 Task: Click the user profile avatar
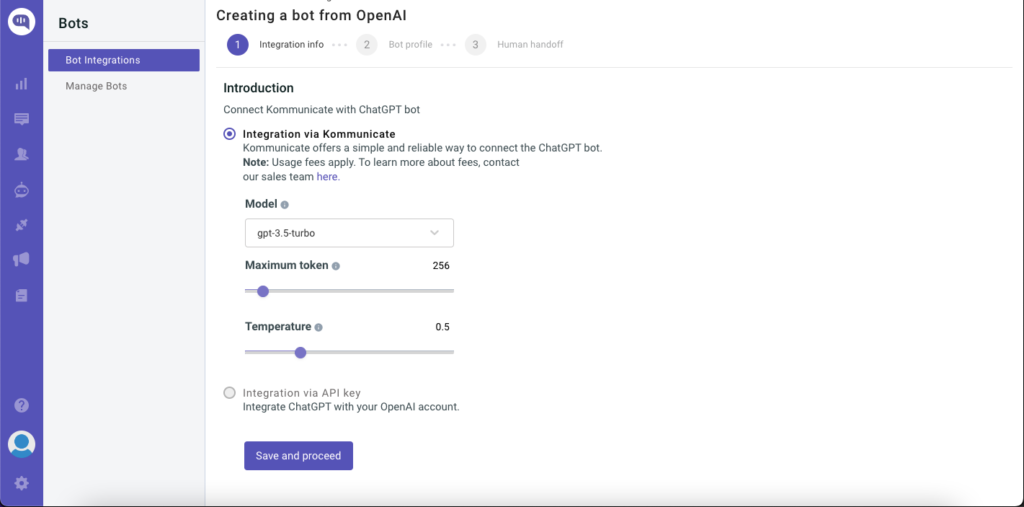tap(22, 444)
